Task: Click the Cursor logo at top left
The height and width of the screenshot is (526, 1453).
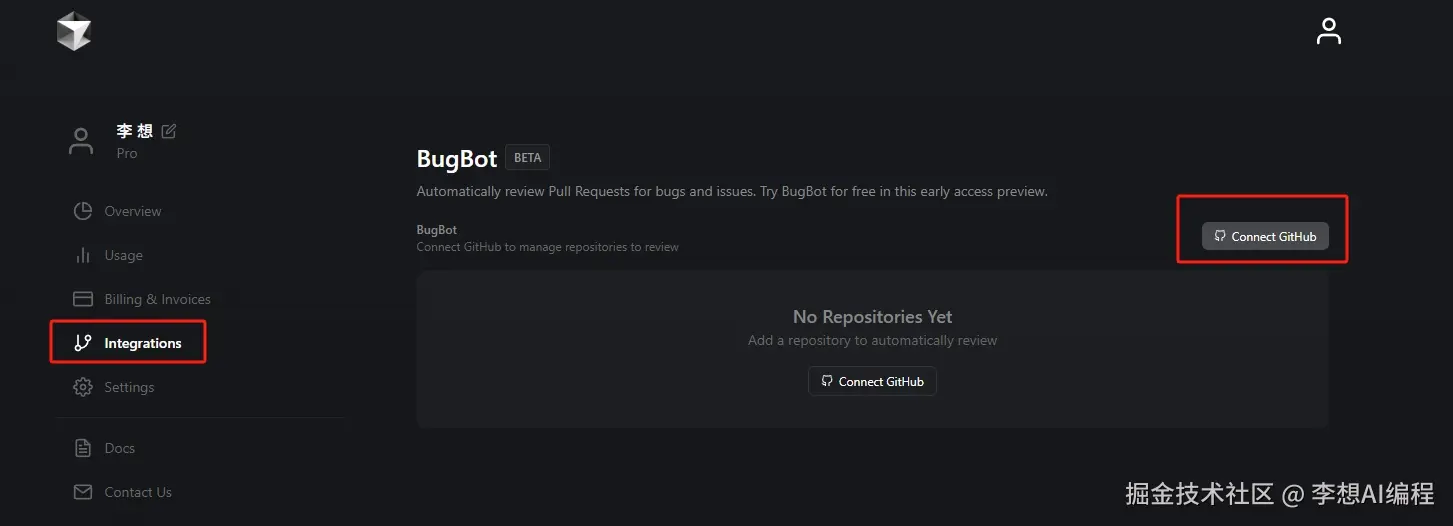Action: pos(74,31)
